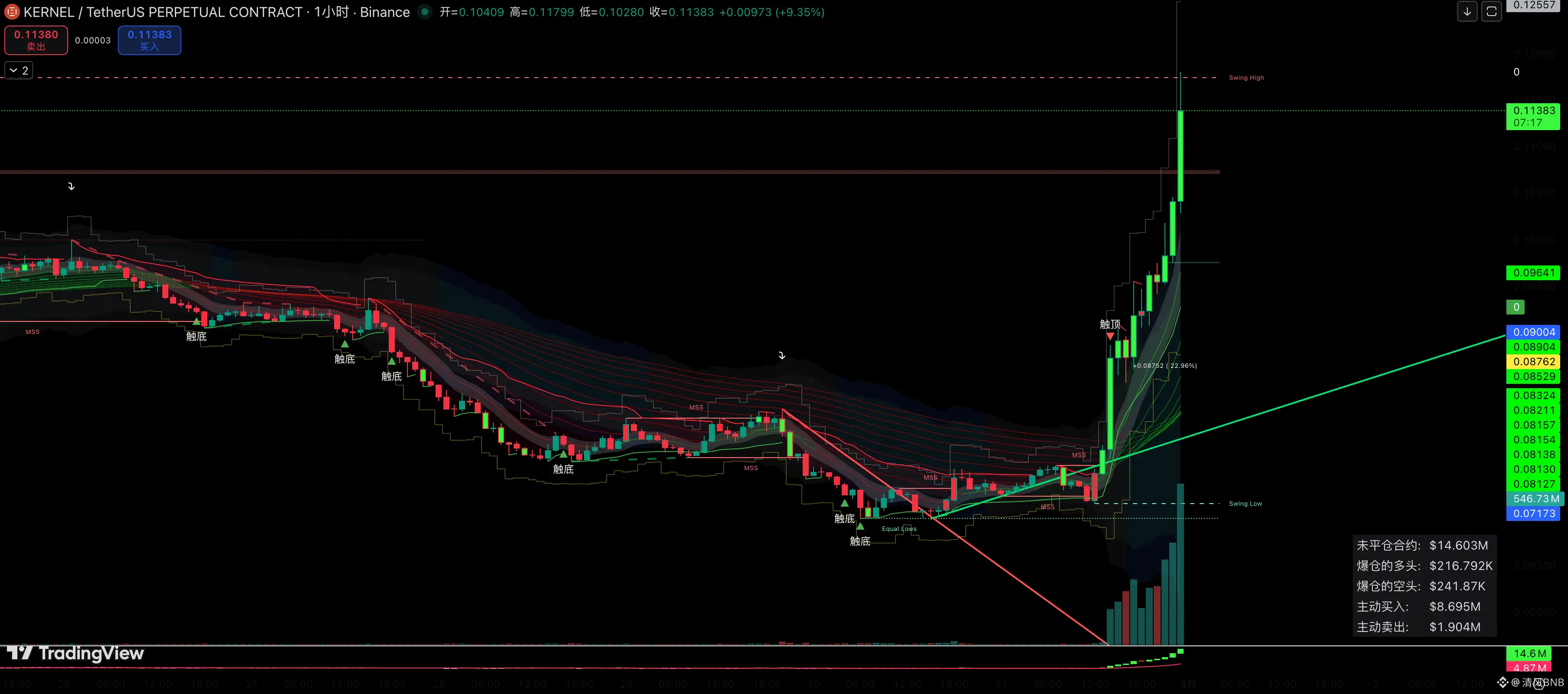
Task: Click the 清风BNB watermark icon
Action: (x=1502, y=682)
